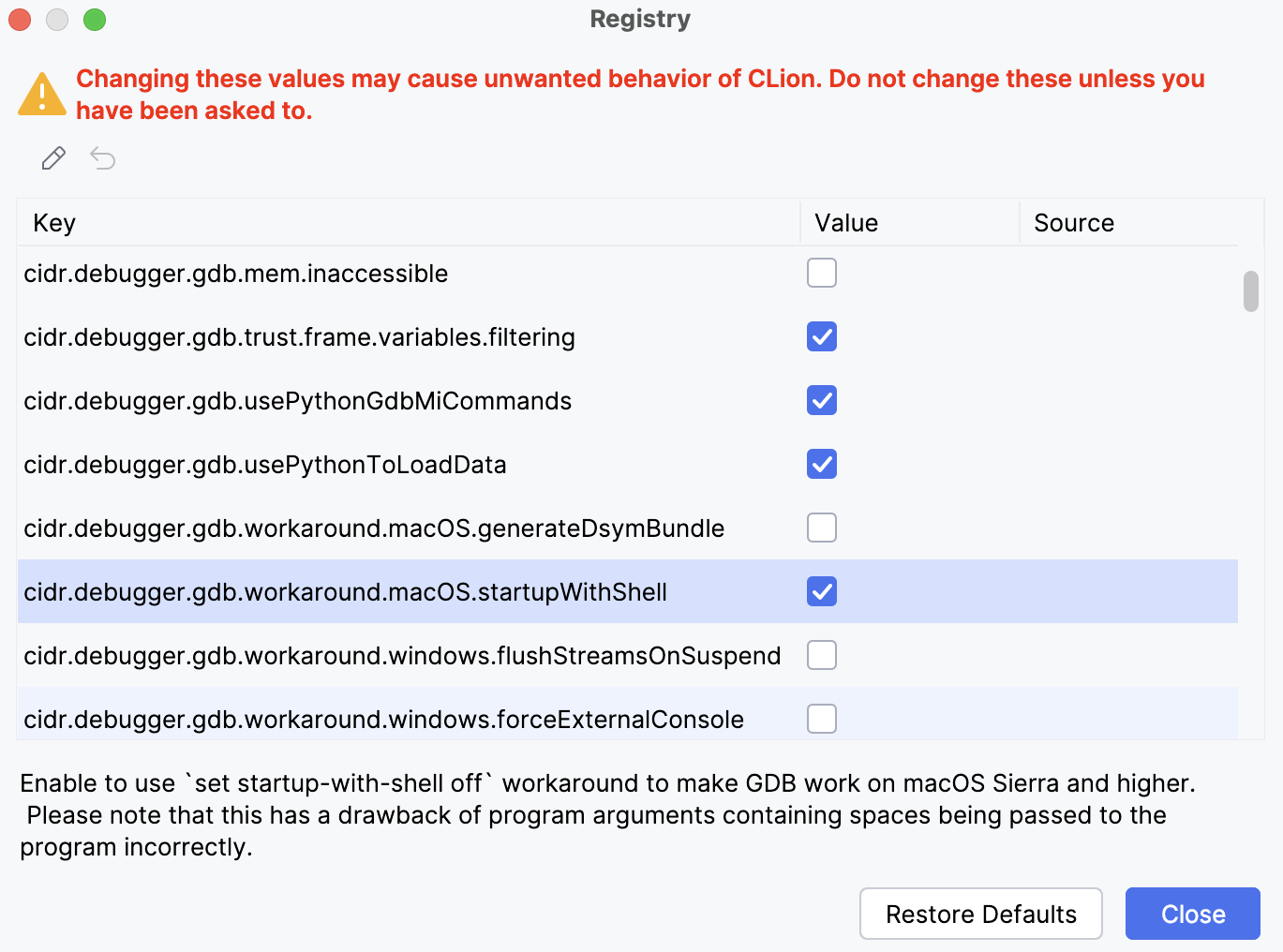Check windows.forceExternalConsole option
1283x952 pixels.
pyautogui.click(x=821, y=719)
